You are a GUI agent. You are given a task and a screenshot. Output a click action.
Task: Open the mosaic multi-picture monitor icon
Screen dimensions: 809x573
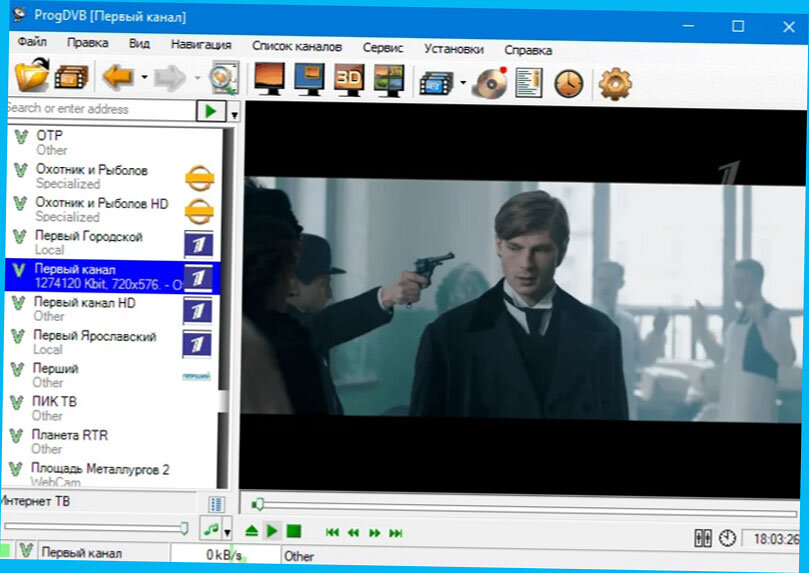click(389, 80)
